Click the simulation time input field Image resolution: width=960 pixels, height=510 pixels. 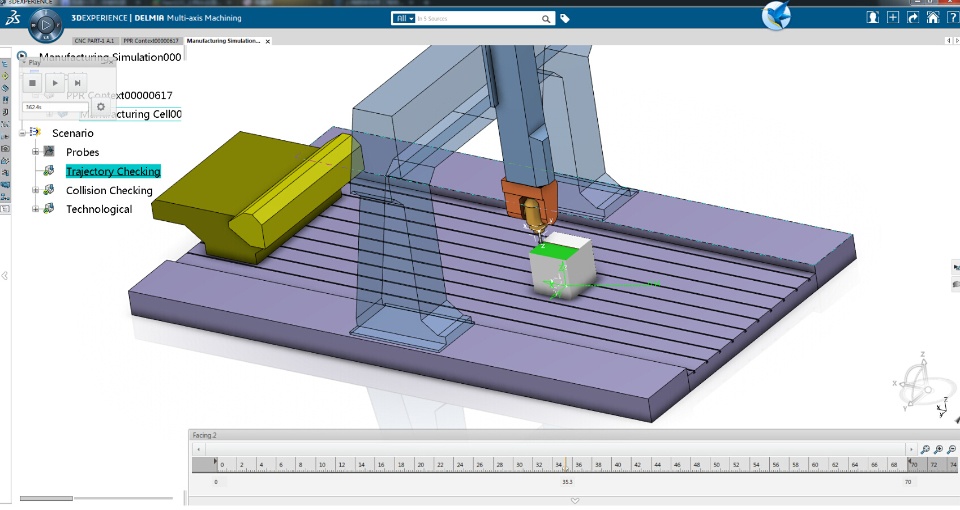coord(56,107)
